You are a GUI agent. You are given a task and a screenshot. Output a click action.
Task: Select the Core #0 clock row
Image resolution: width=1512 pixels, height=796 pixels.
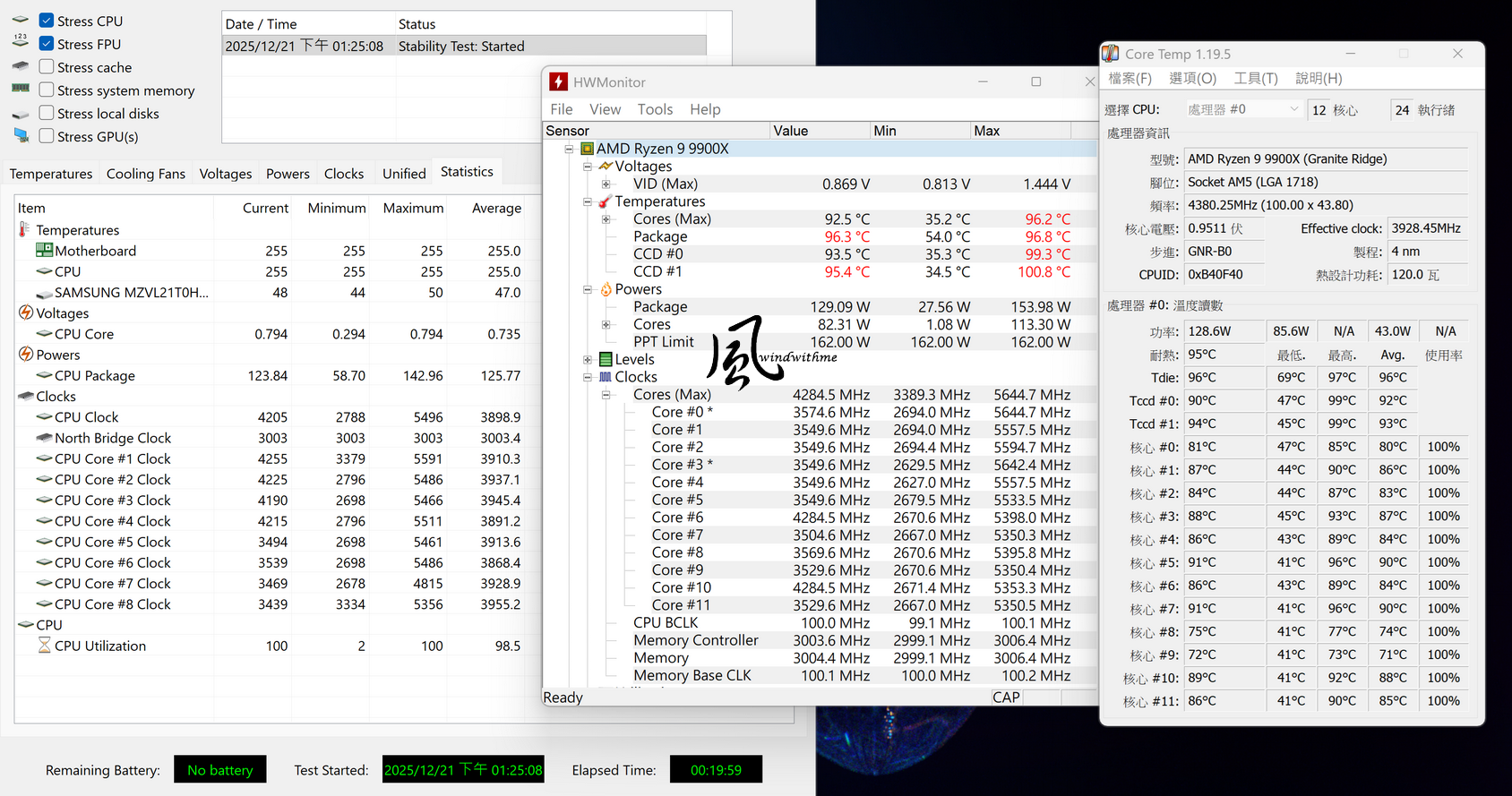[682, 412]
